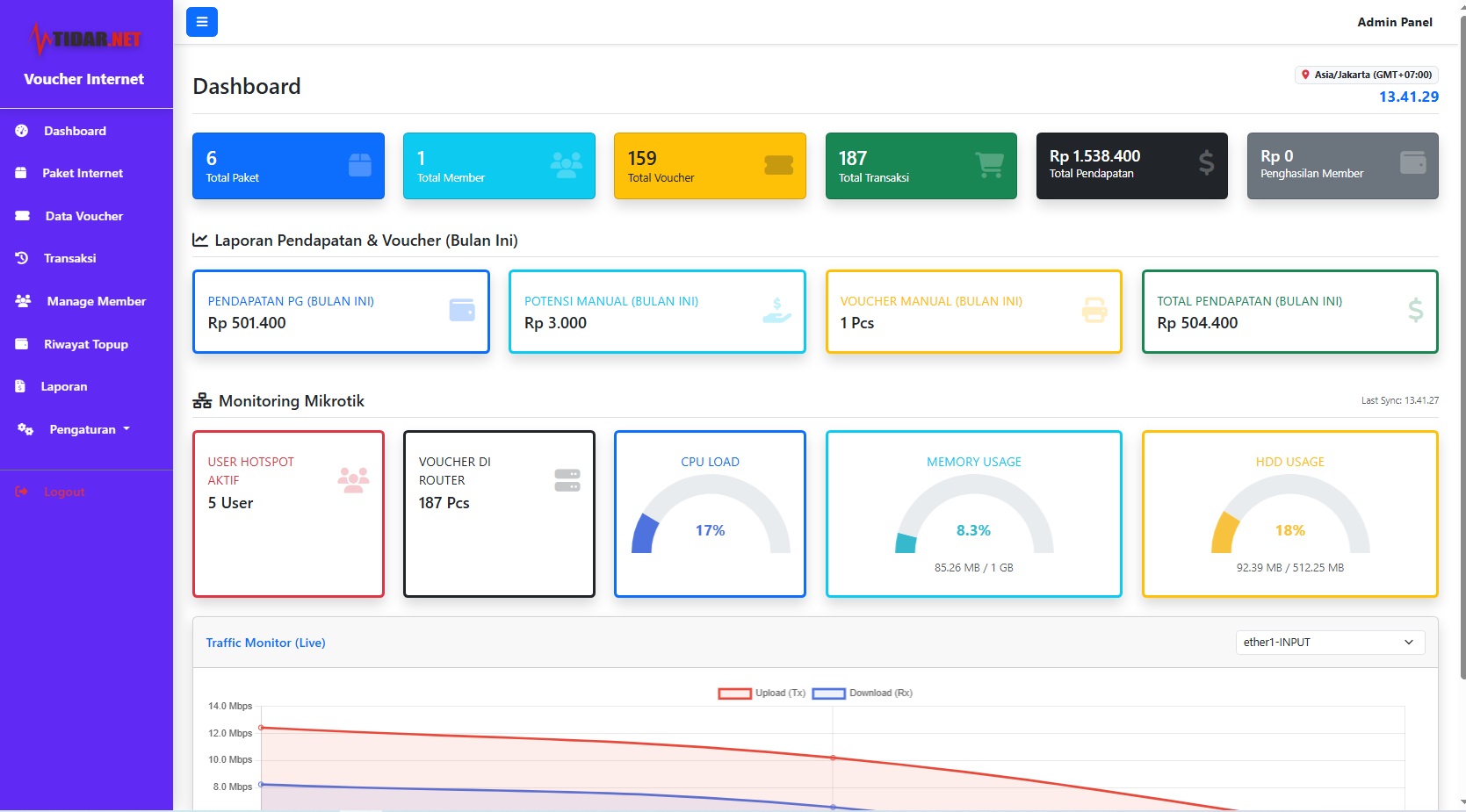Toggle the sidebar with the hamburger button

point(201,22)
